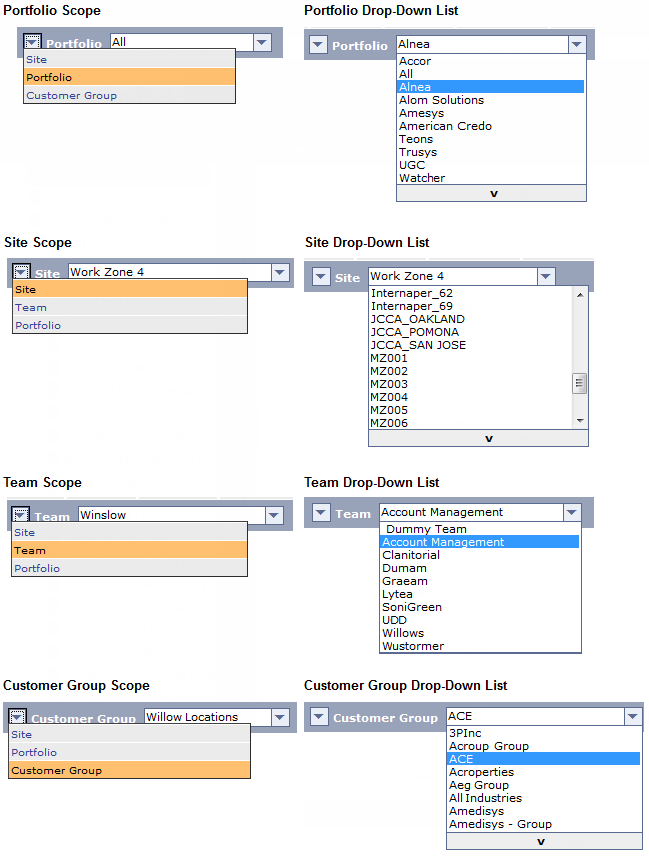Choose Site in Customer Group Scope menu
The width and height of the screenshot is (649, 856).
pyautogui.click(x=129, y=734)
